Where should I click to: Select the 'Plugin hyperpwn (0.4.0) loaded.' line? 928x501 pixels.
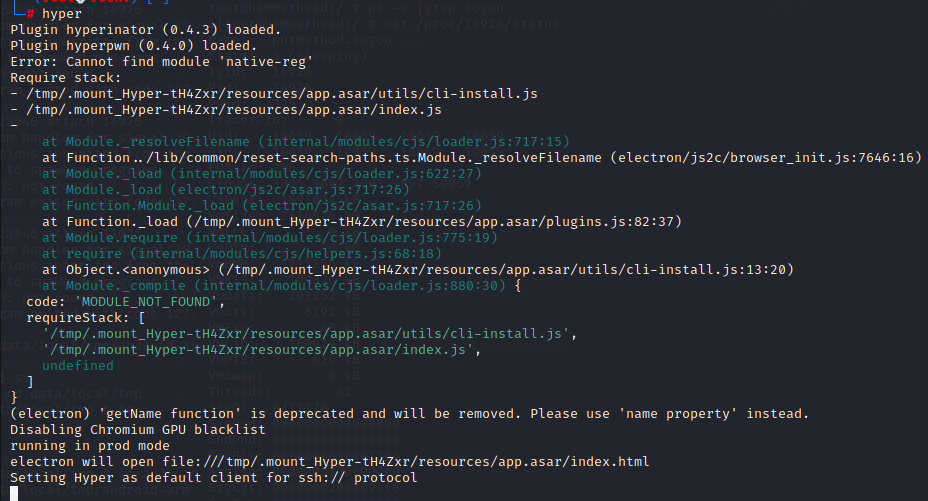pos(134,46)
